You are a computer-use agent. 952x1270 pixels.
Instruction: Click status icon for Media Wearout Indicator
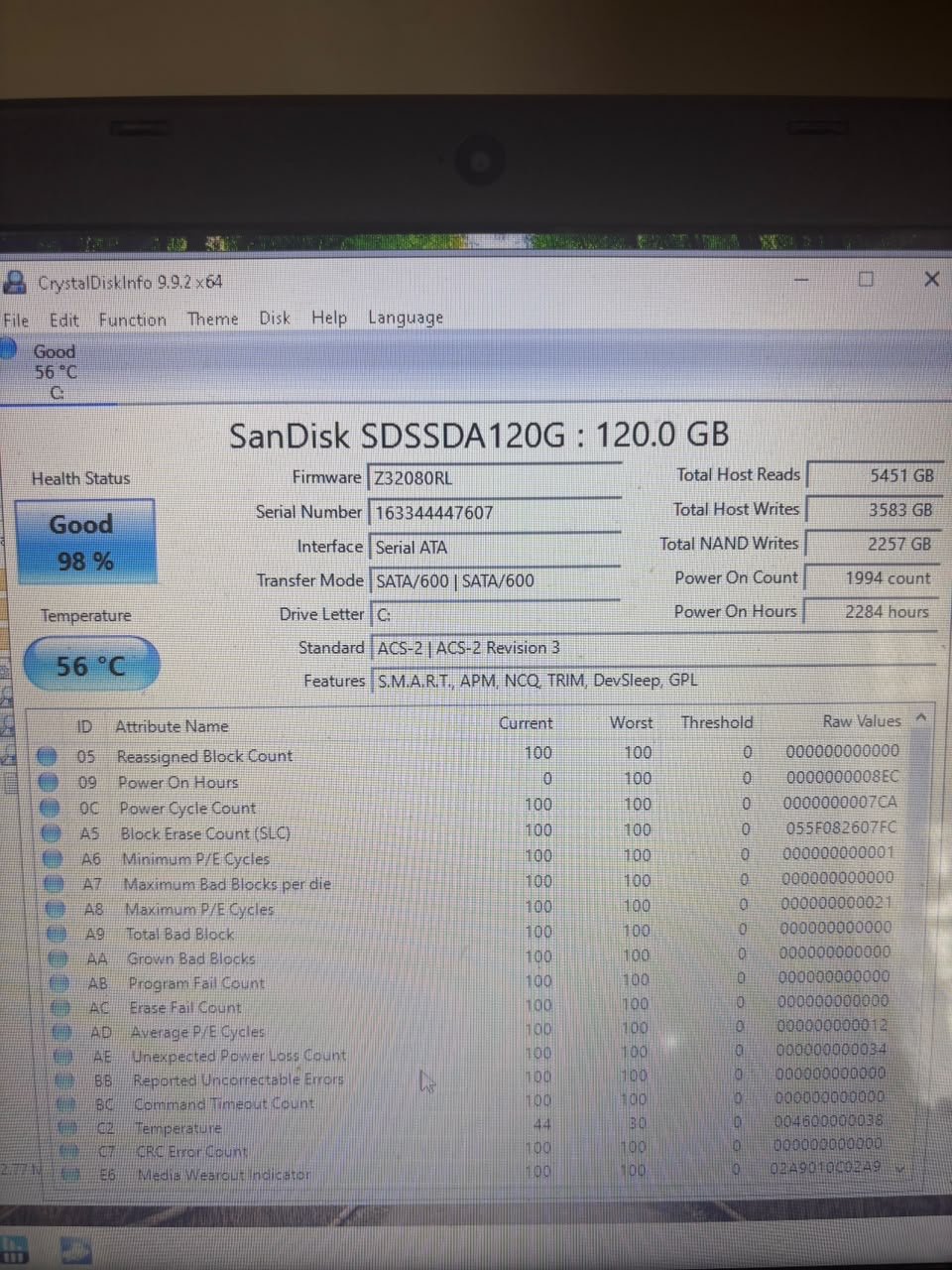pyautogui.click(x=70, y=1175)
